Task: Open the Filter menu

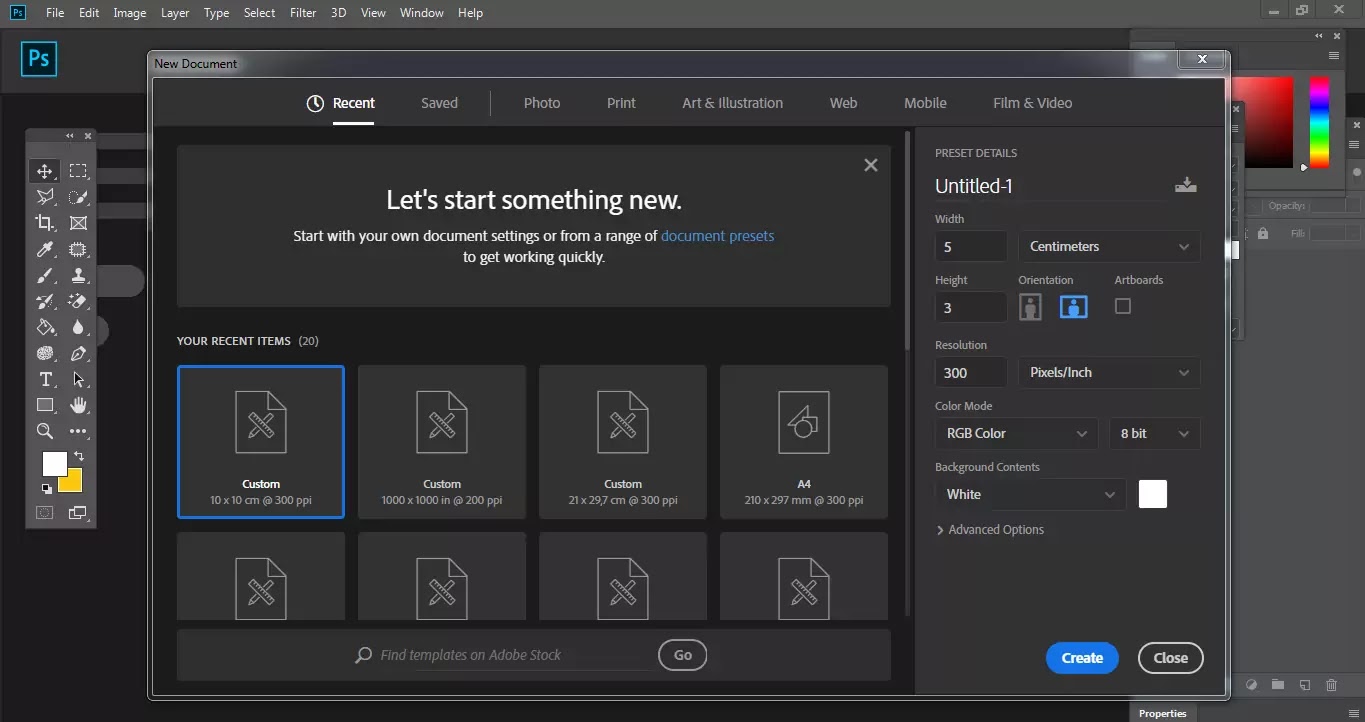Action: click(303, 13)
